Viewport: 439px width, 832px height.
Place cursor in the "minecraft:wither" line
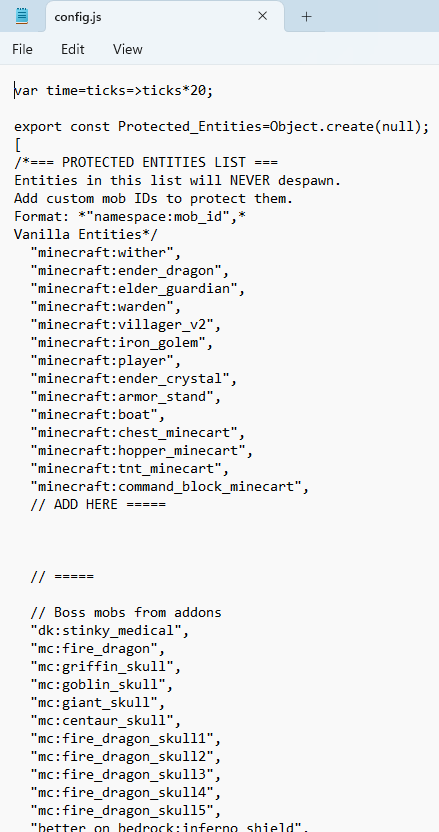point(106,253)
